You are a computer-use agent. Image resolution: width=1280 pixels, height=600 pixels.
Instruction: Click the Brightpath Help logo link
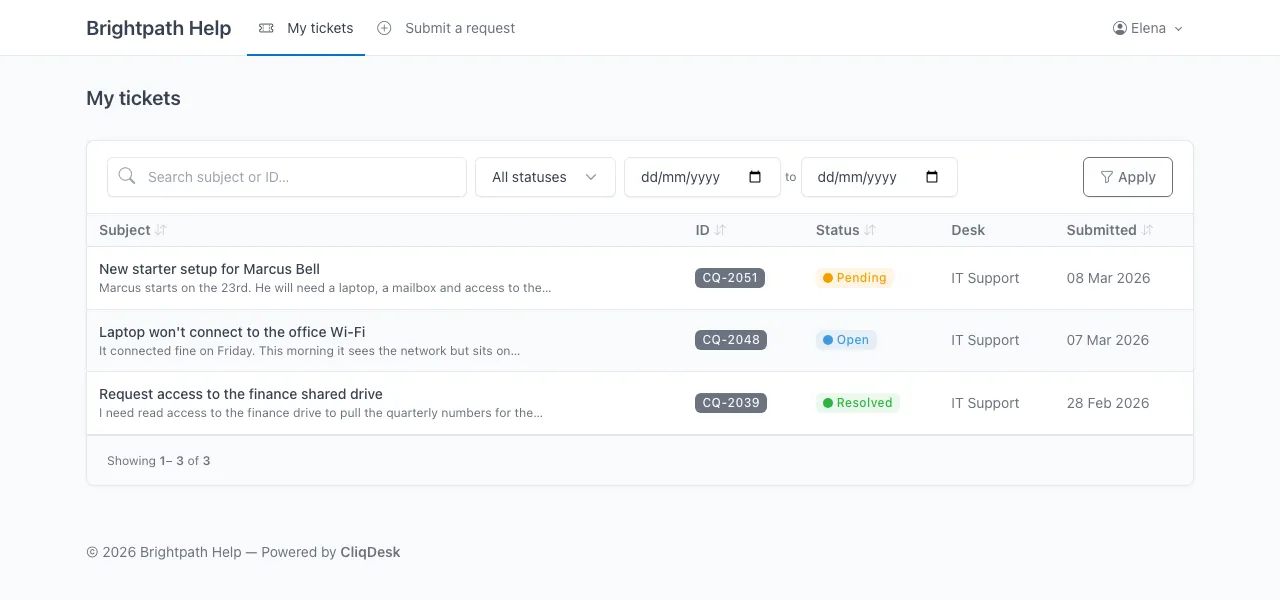pos(159,28)
